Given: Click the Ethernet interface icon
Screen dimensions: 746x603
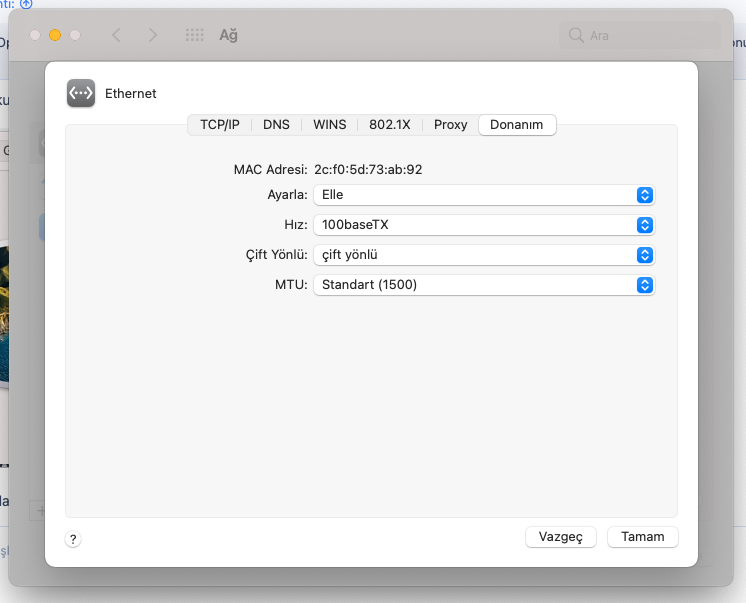Looking at the screenshot, I should point(80,93).
